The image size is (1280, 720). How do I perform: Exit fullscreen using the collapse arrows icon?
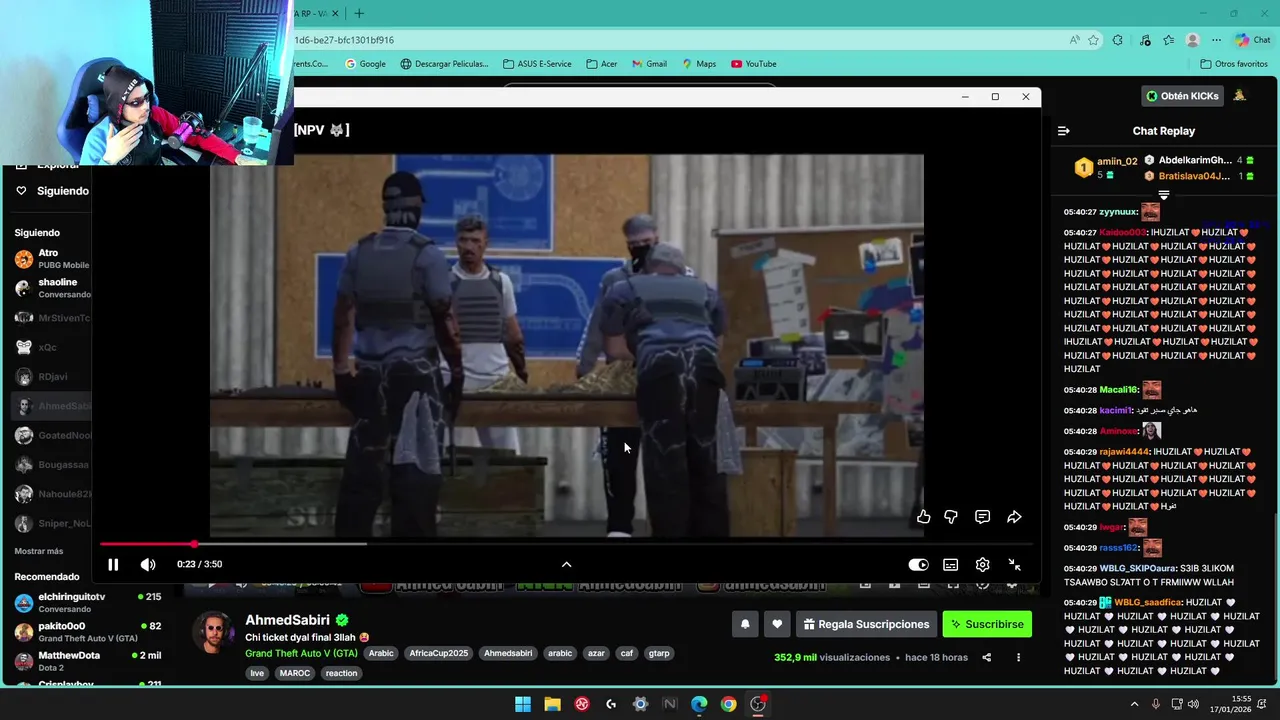(x=1014, y=564)
